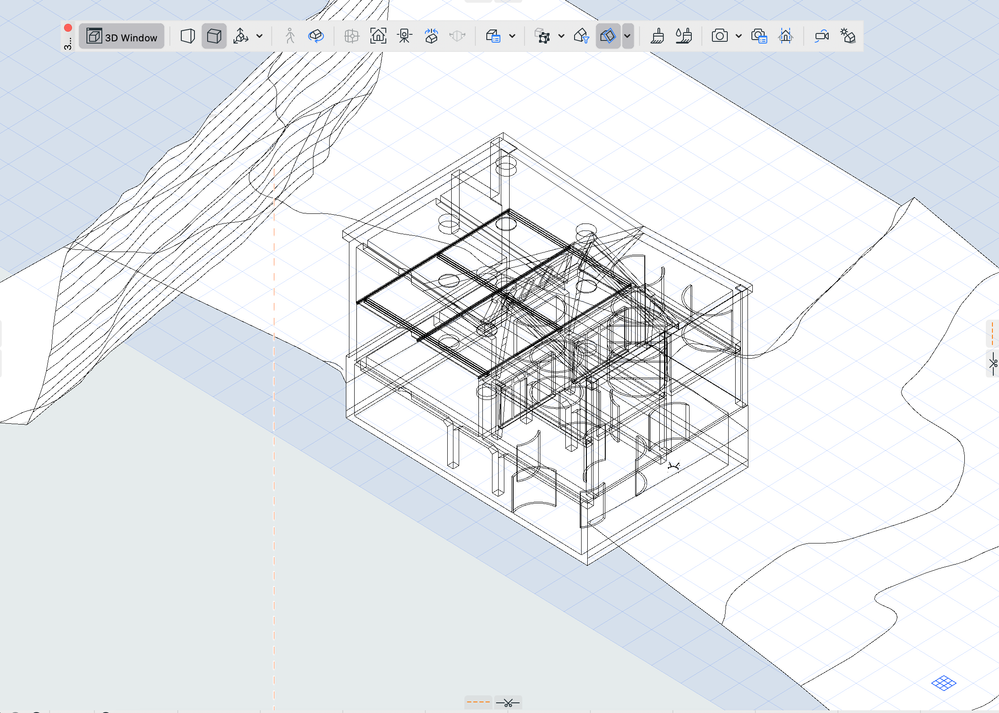Expand the camera render dropdown arrow
The width and height of the screenshot is (999, 713).
[738, 36]
